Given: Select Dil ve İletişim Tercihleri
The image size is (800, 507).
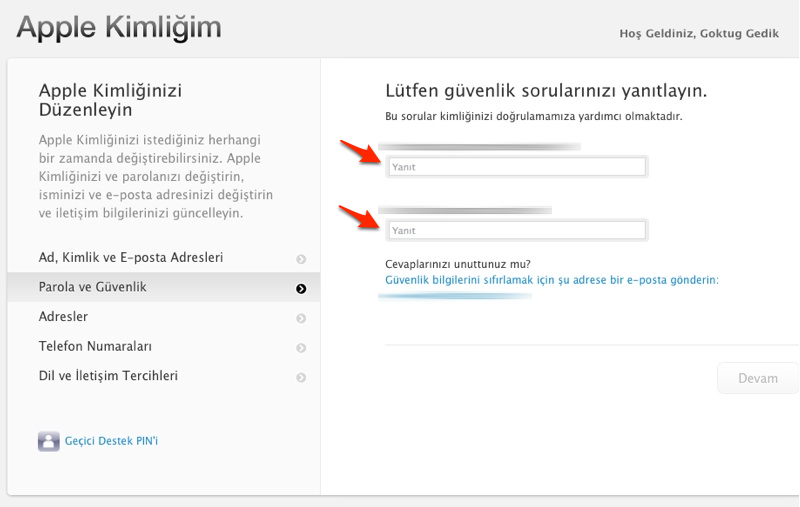Looking at the screenshot, I should [x=108, y=376].
